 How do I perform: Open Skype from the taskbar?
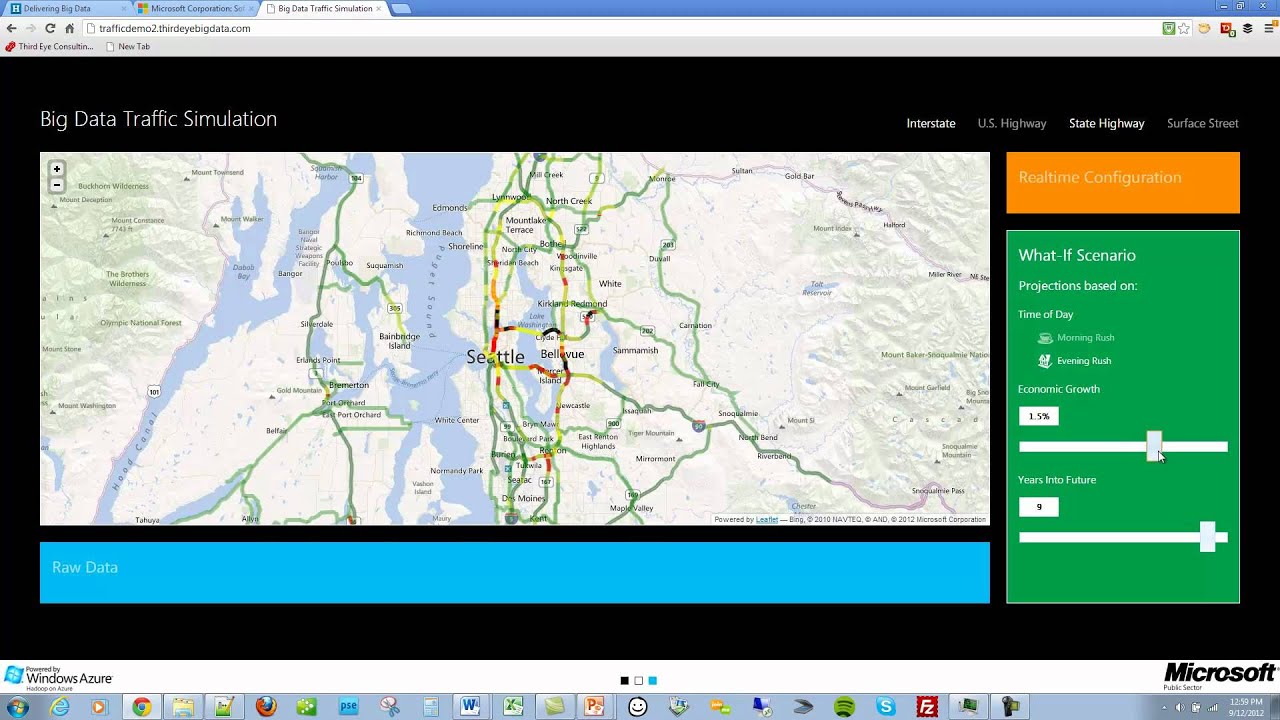(x=886, y=707)
